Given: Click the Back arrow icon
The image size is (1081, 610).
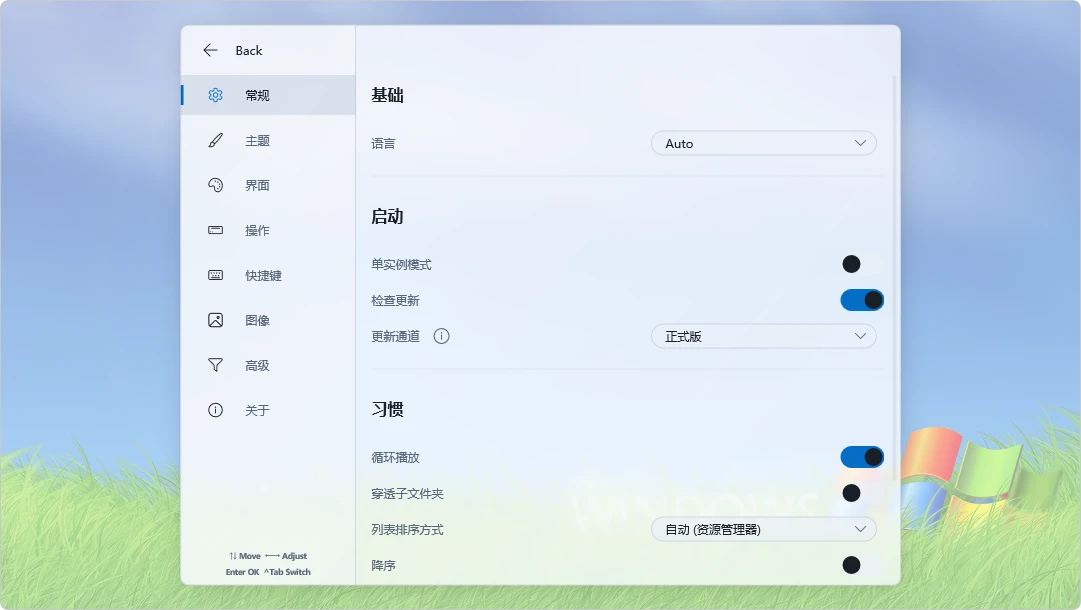Looking at the screenshot, I should 210,50.
